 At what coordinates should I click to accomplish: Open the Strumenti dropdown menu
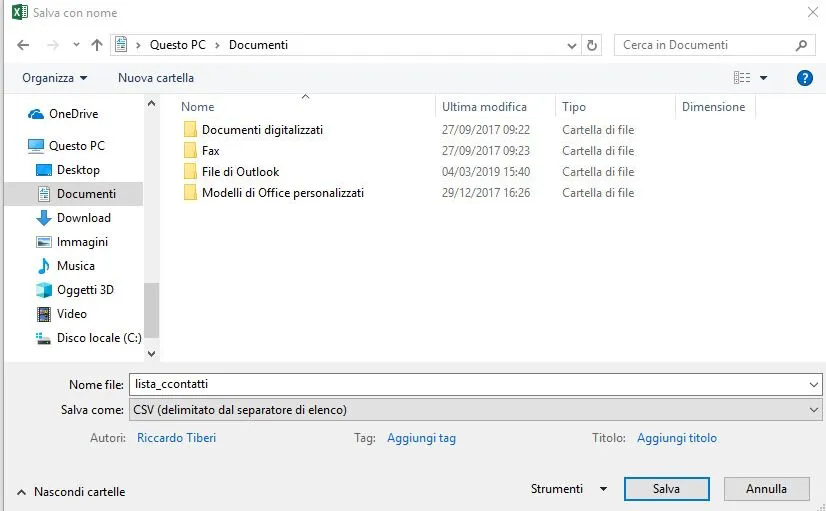click(x=569, y=489)
